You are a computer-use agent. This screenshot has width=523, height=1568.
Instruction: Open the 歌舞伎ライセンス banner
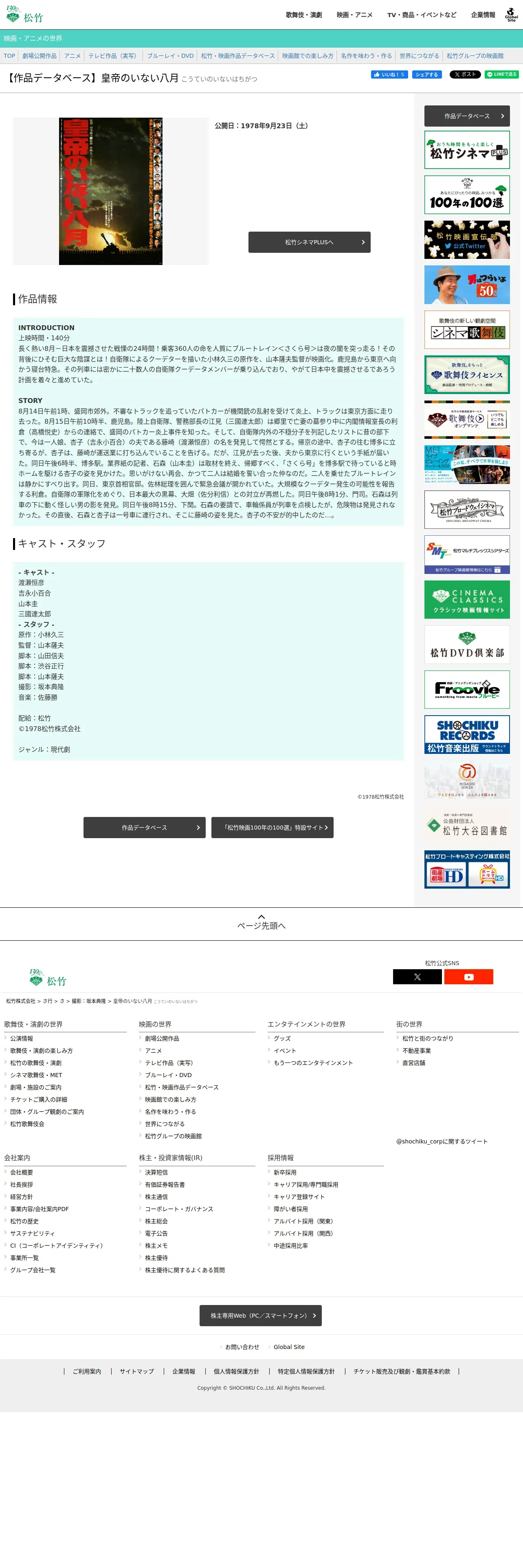[x=467, y=374]
